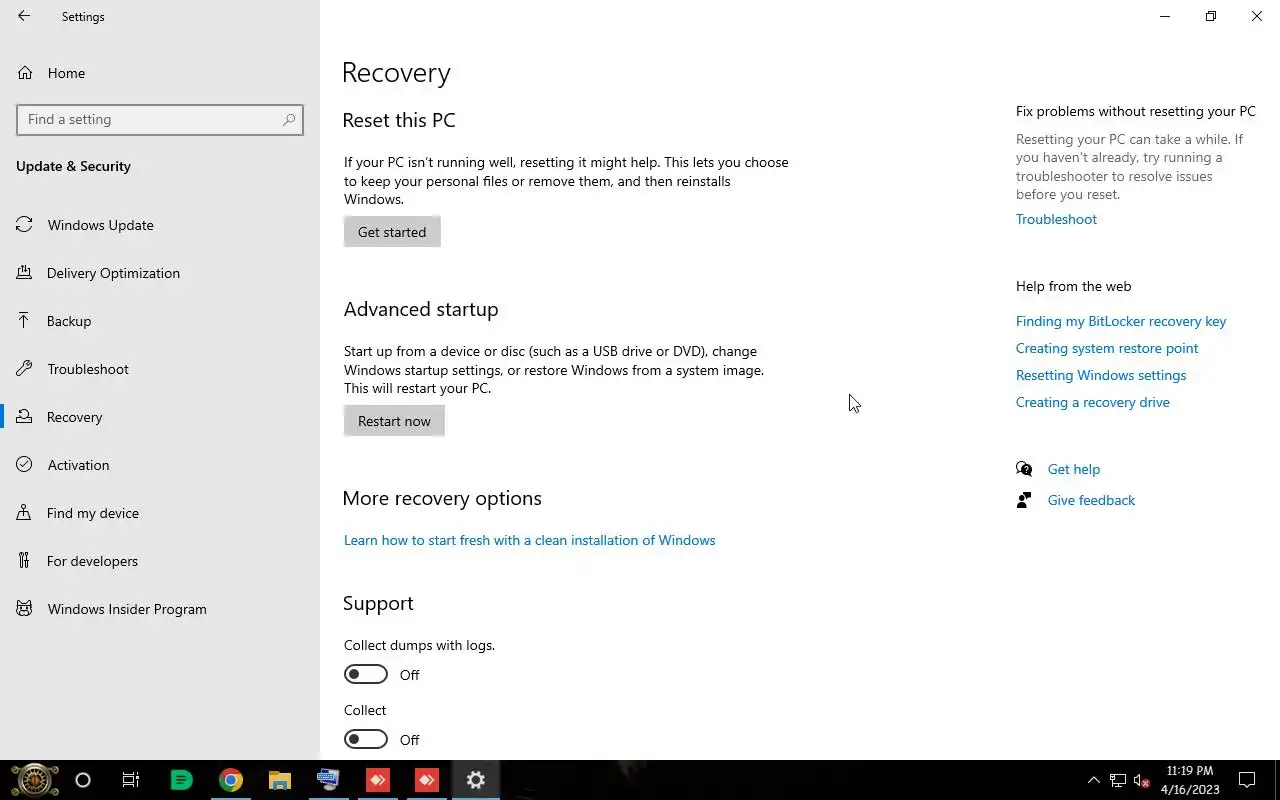Launch Google Chrome from the taskbar
Screen dimensions: 1280x800
[231, 780]
